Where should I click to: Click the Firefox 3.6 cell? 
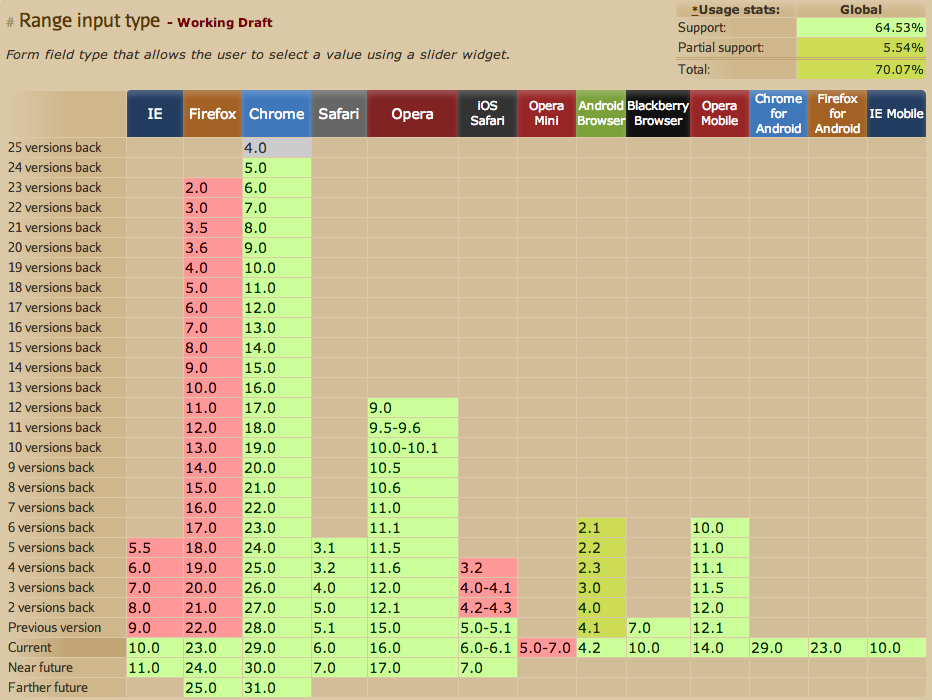pyautogui.click(x=213, y=248)
